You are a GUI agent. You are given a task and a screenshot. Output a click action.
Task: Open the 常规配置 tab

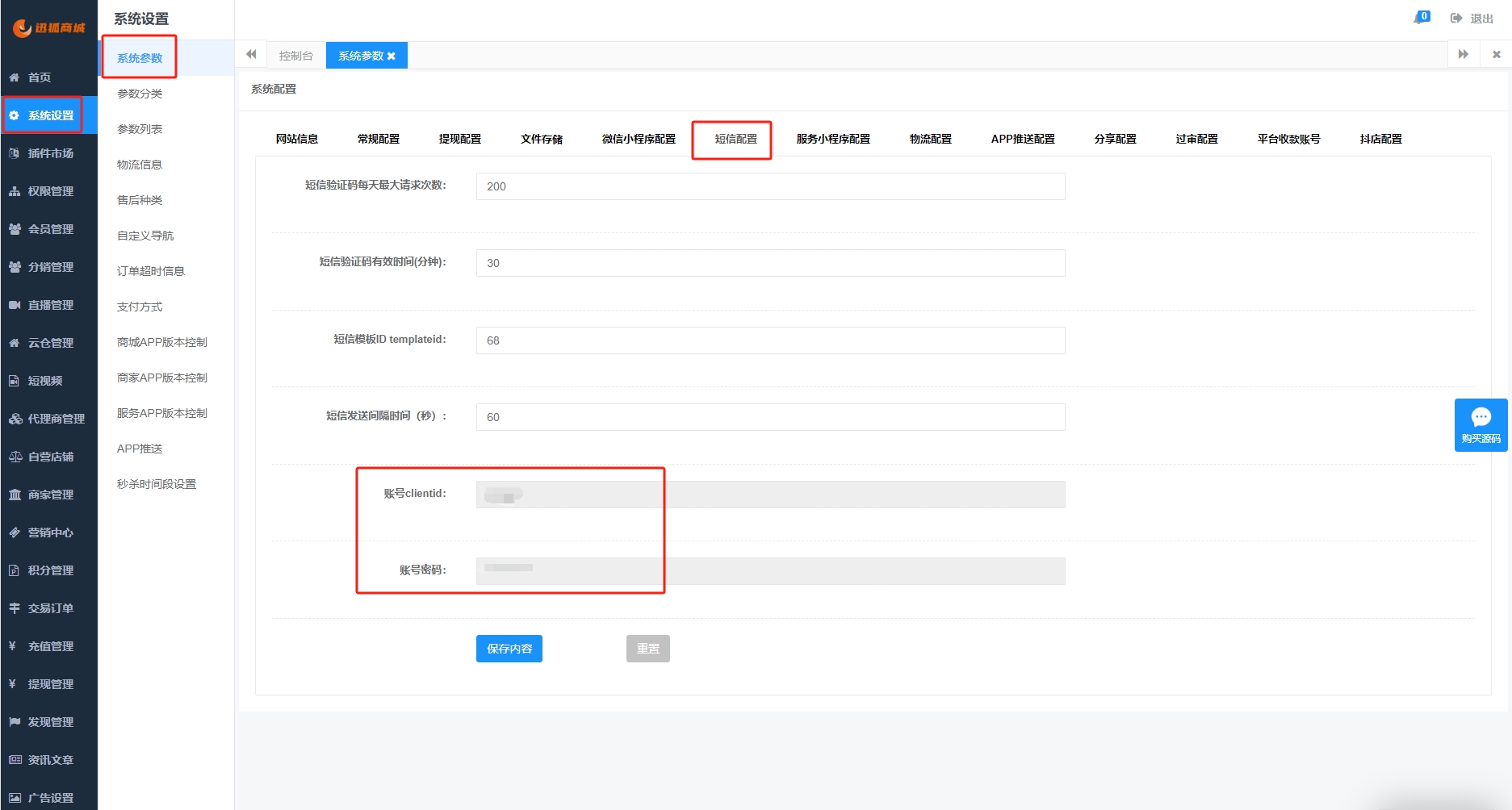pyautogui.click(x=379, y=139)
